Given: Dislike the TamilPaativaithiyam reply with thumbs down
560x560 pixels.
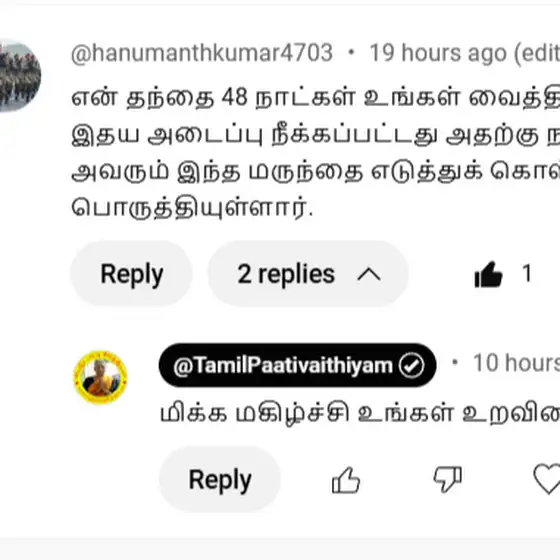Looking at the screenshot, I should tap(448, 480).
